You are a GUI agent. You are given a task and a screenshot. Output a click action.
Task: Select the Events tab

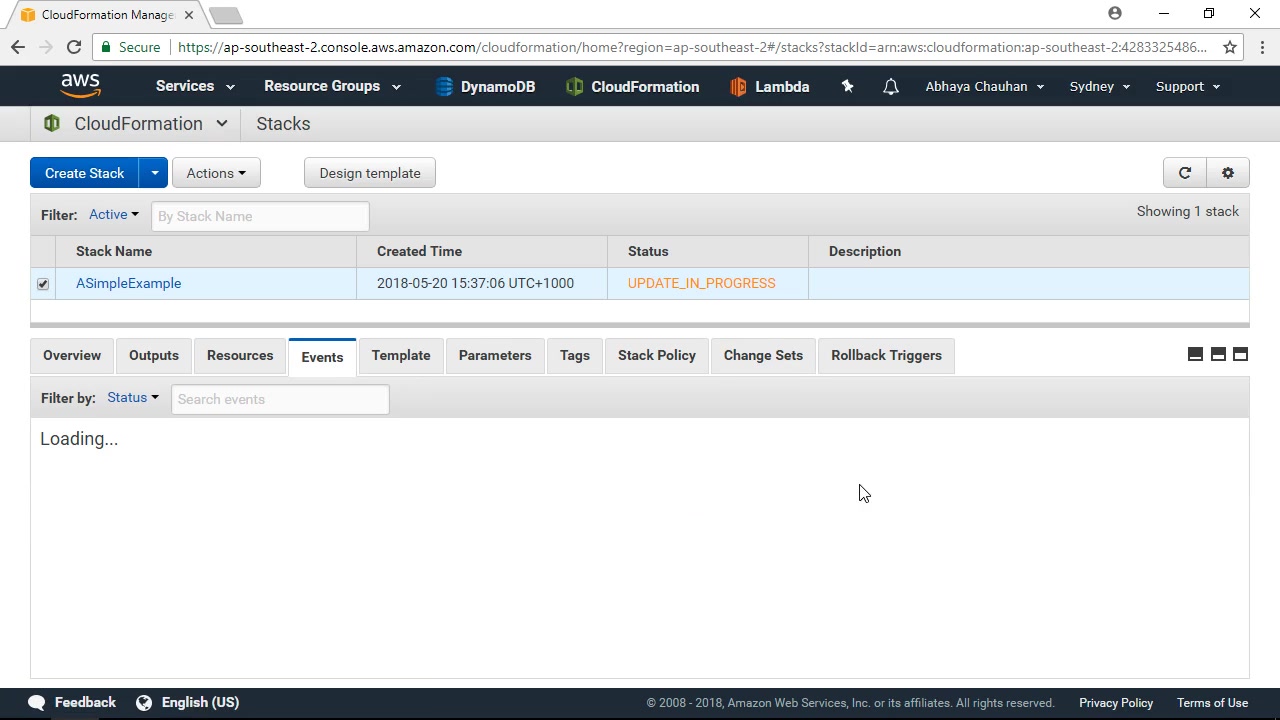322,357
